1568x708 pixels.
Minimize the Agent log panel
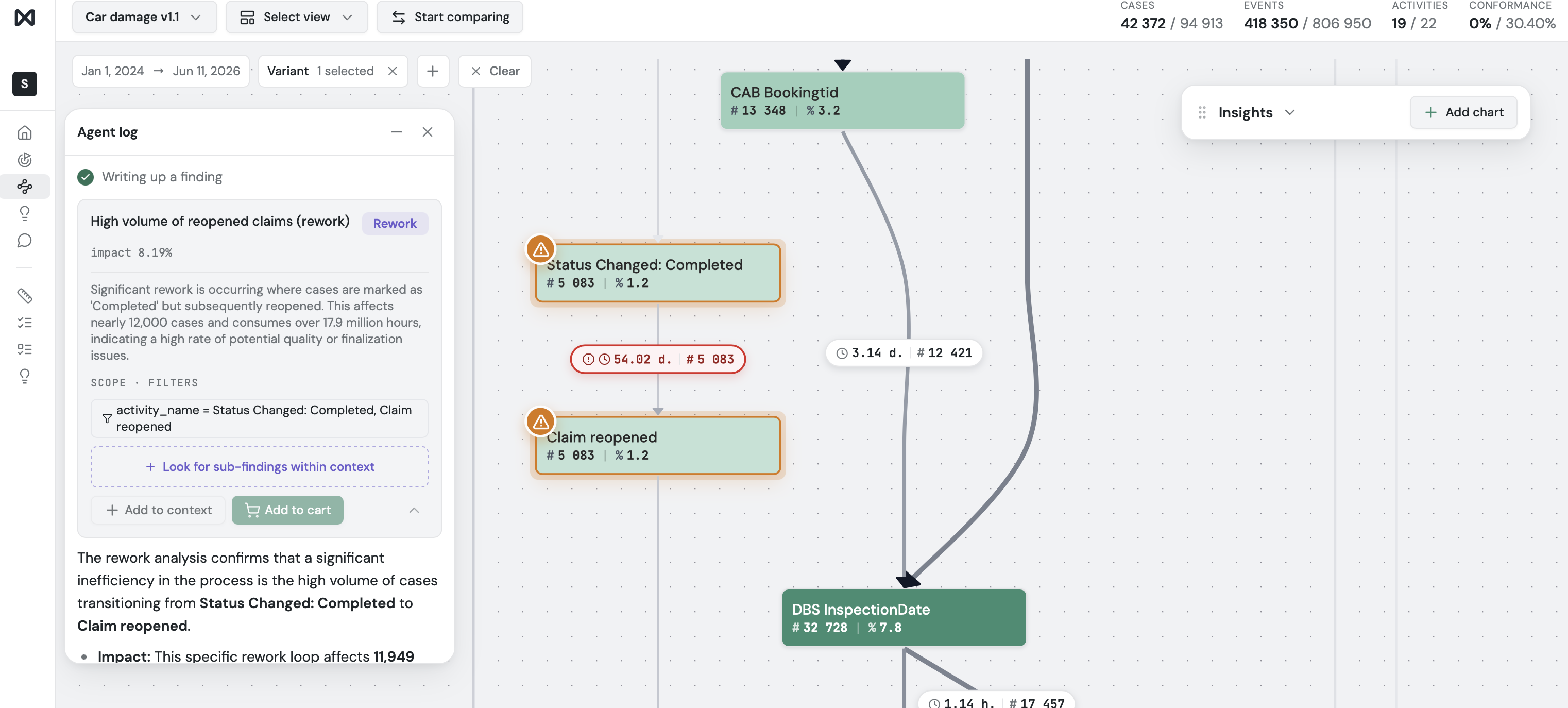(x=396, y=132)
